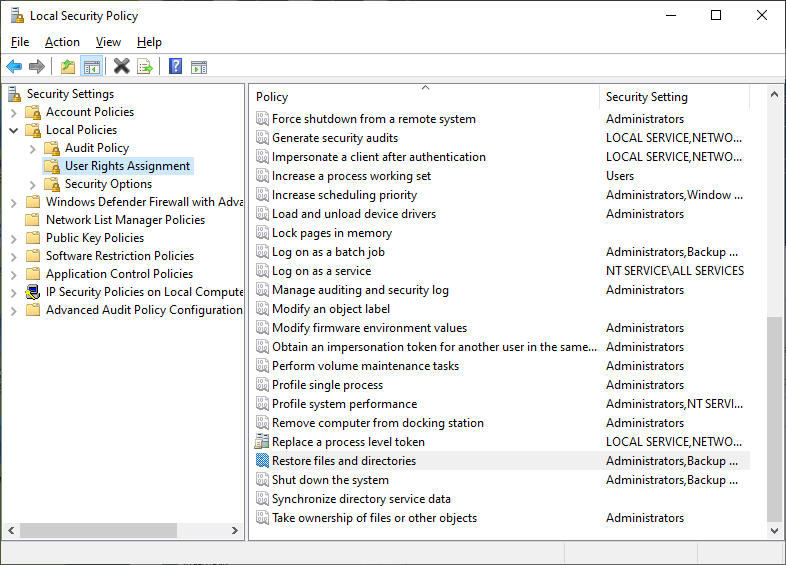Click the Export List toolbar icon
This screenshot has width=786, height=565.
pos(145,67)
